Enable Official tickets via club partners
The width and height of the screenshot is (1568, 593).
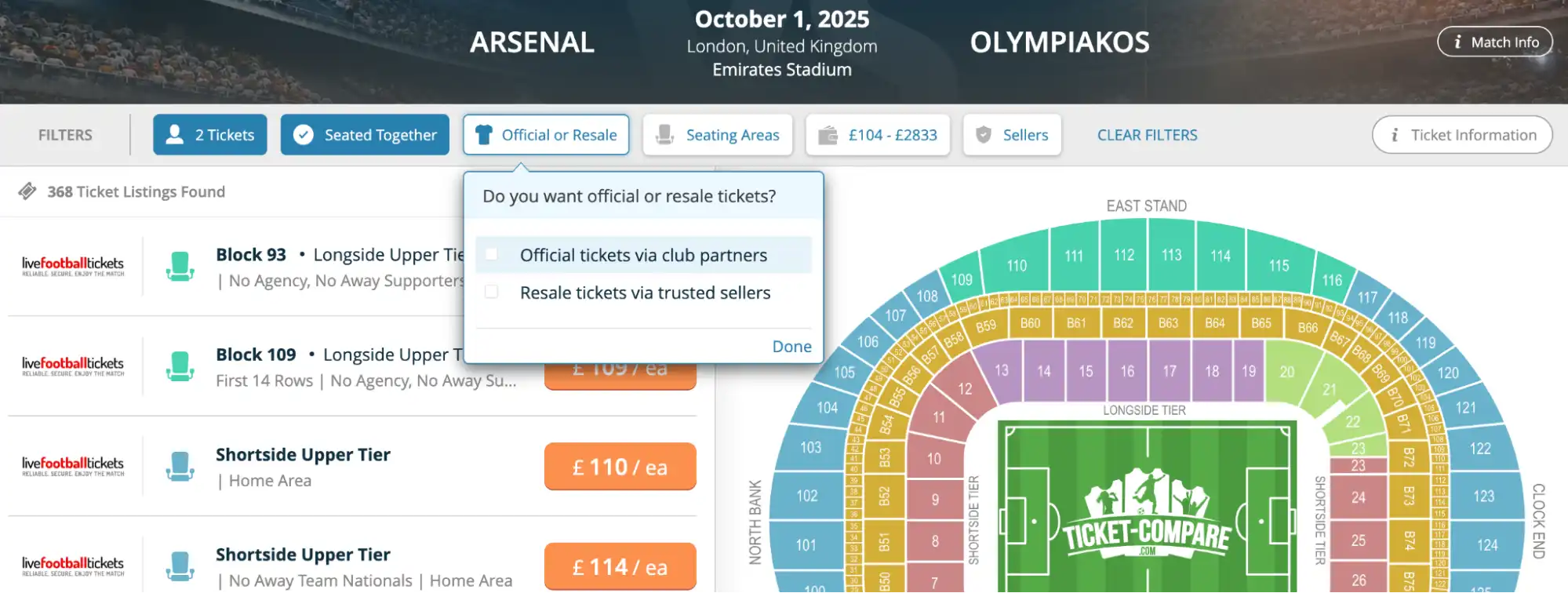tap(492, 254)
